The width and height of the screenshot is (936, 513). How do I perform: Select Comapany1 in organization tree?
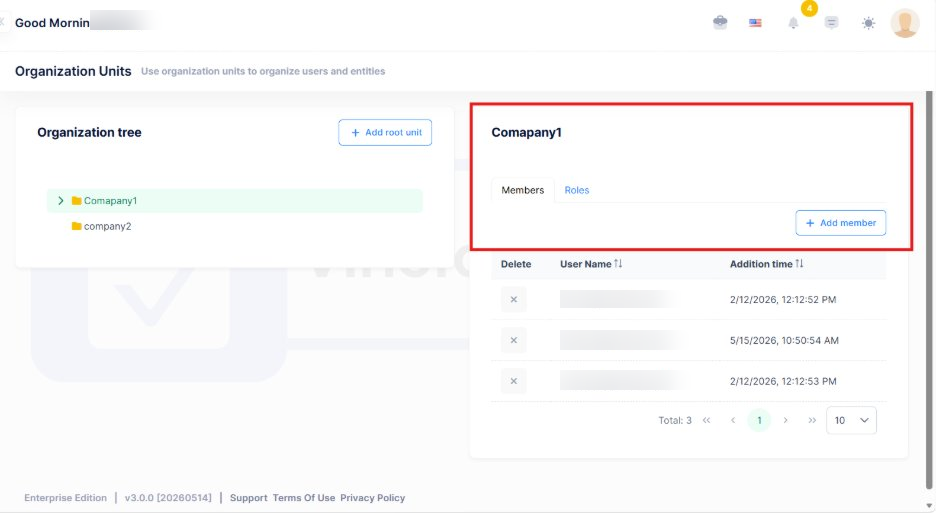(235, 201)
